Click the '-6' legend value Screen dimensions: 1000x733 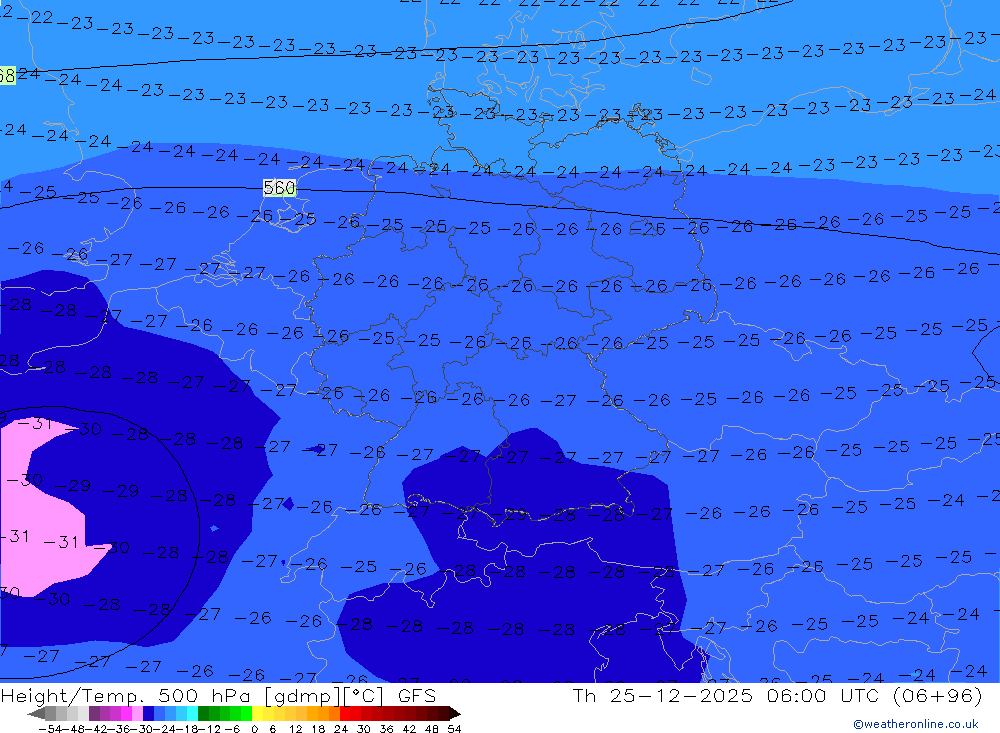232,729
